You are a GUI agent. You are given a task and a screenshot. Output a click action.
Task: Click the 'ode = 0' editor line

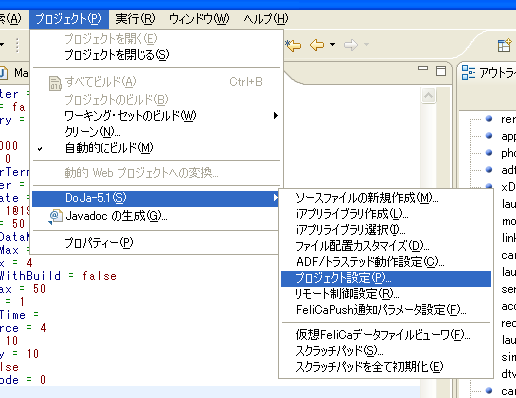23,380
